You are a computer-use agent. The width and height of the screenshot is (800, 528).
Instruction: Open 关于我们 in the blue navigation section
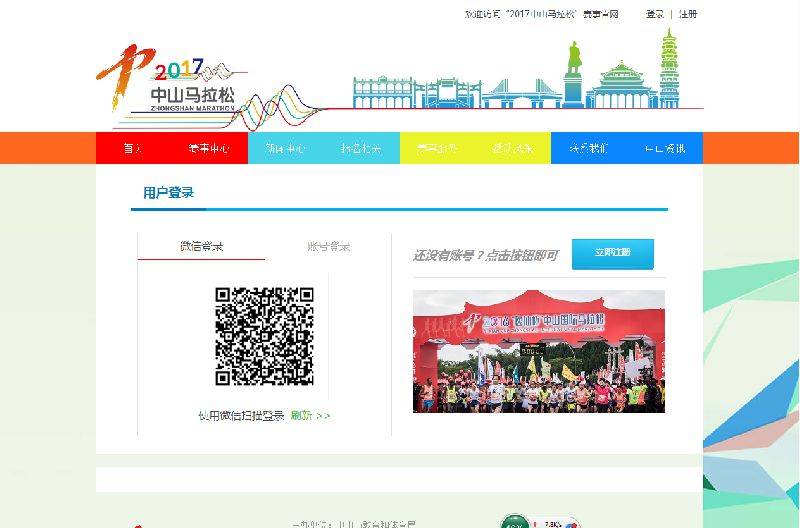[588, 148]
